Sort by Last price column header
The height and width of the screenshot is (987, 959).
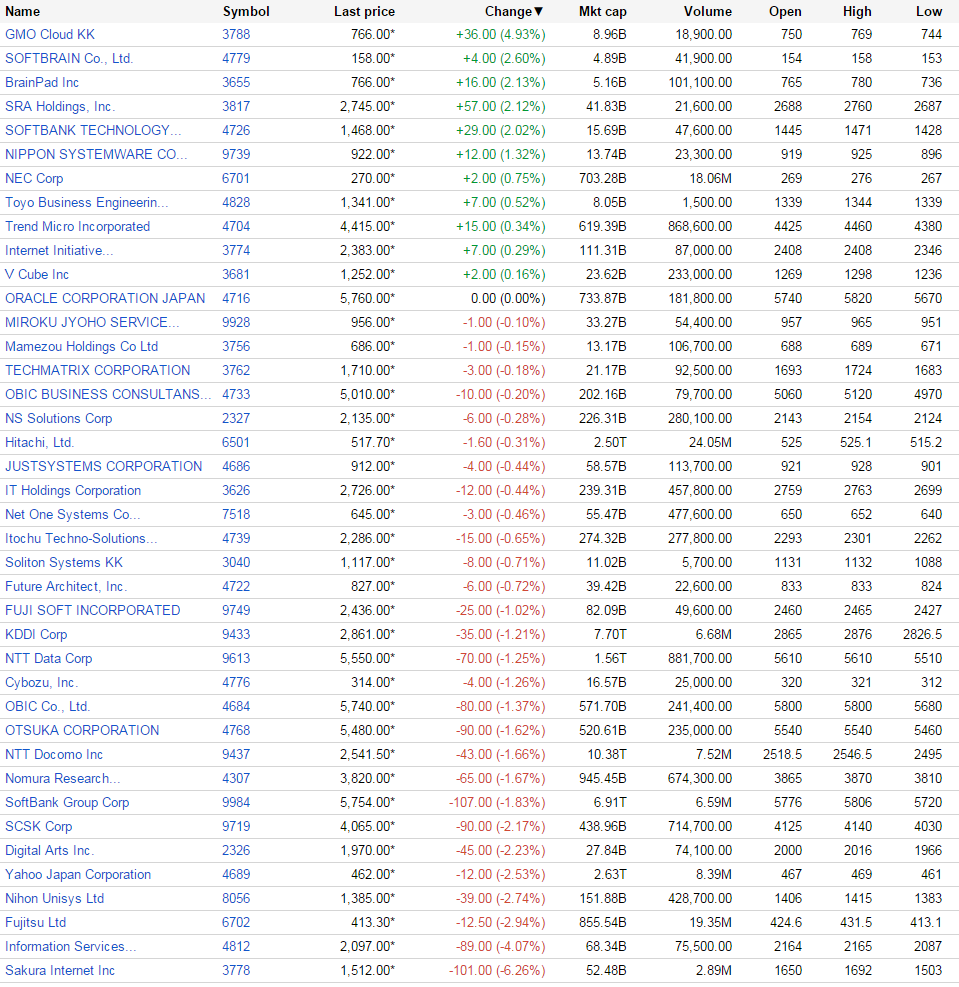point(364,11)
